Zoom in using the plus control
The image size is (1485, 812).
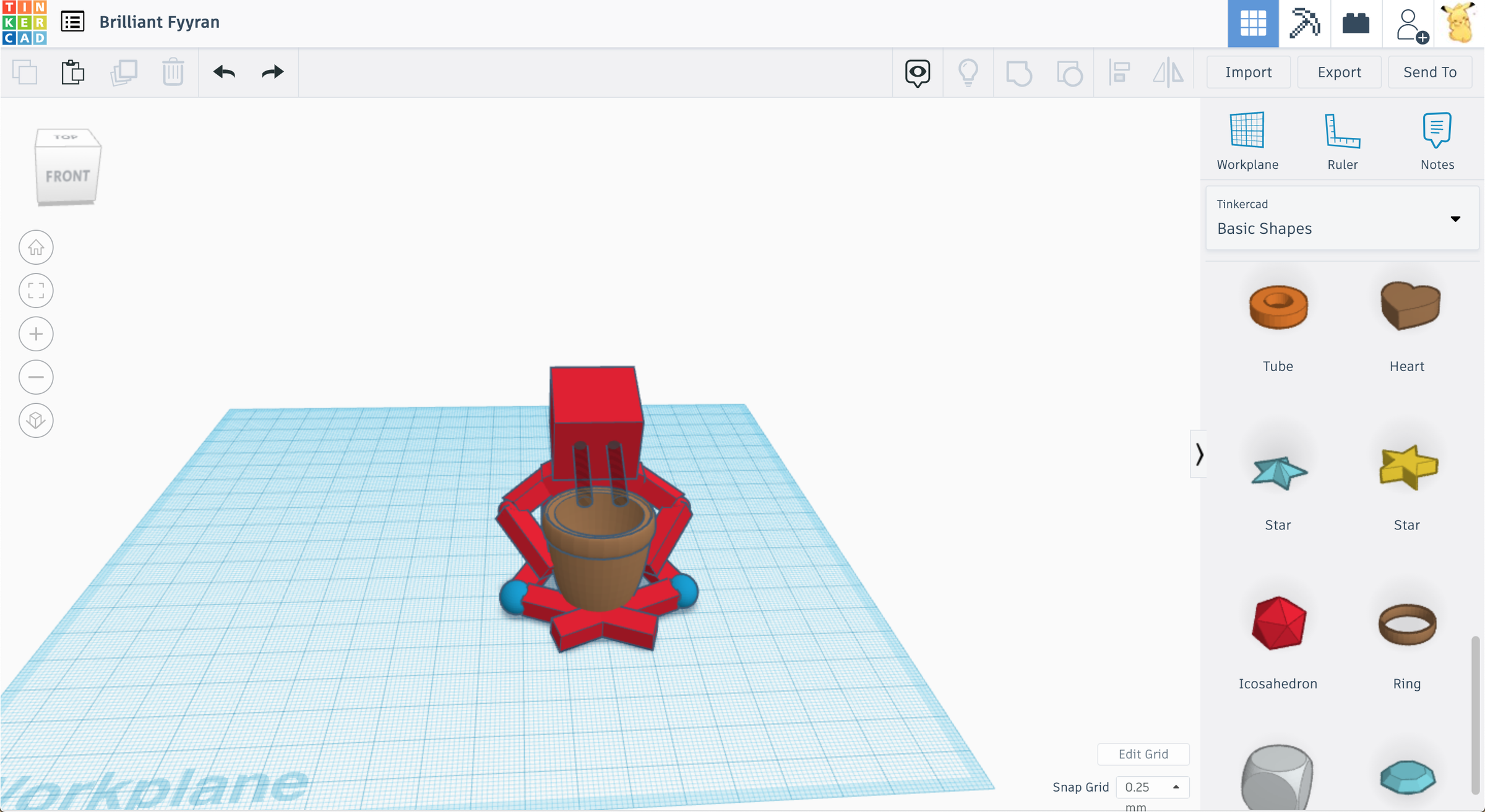coord(36,333)
